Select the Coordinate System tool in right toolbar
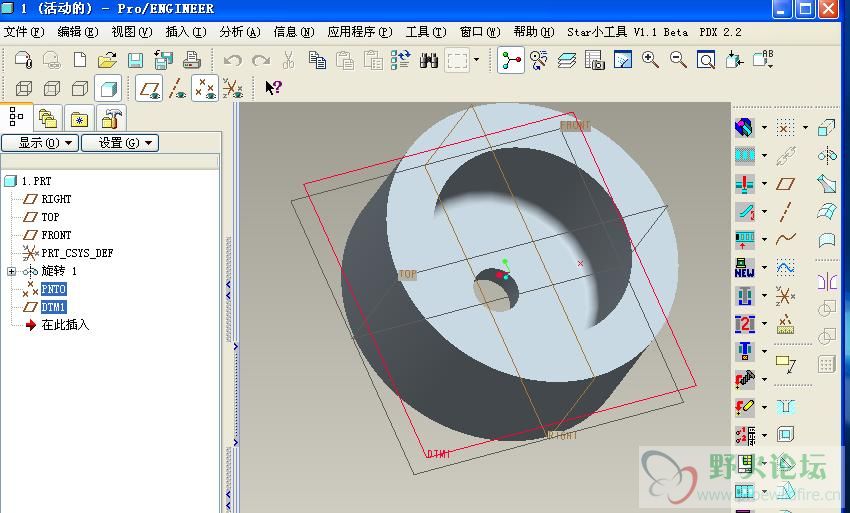 785,296
